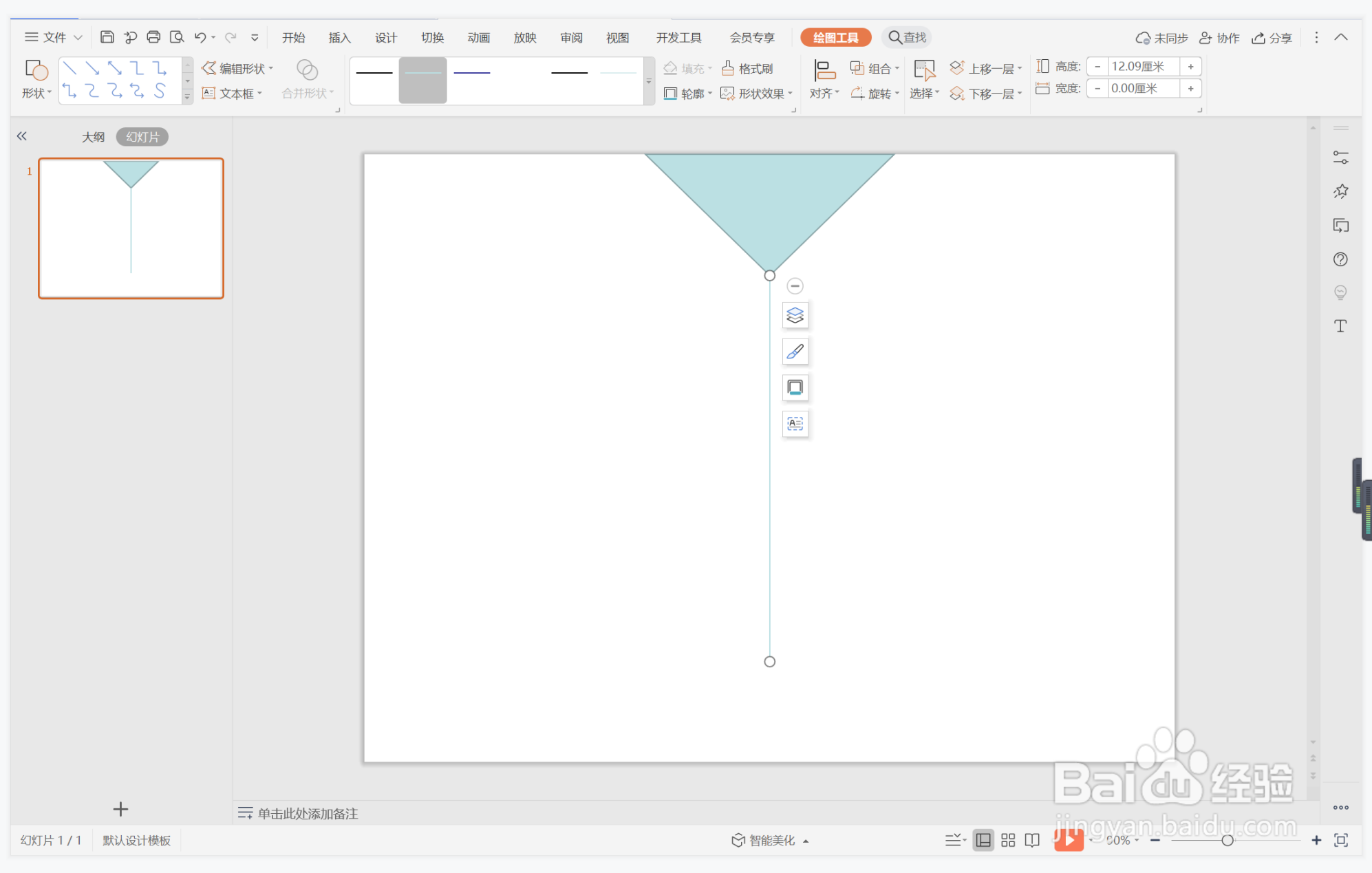Click the format painter 格式刷 icon

[x=747, y=68]
